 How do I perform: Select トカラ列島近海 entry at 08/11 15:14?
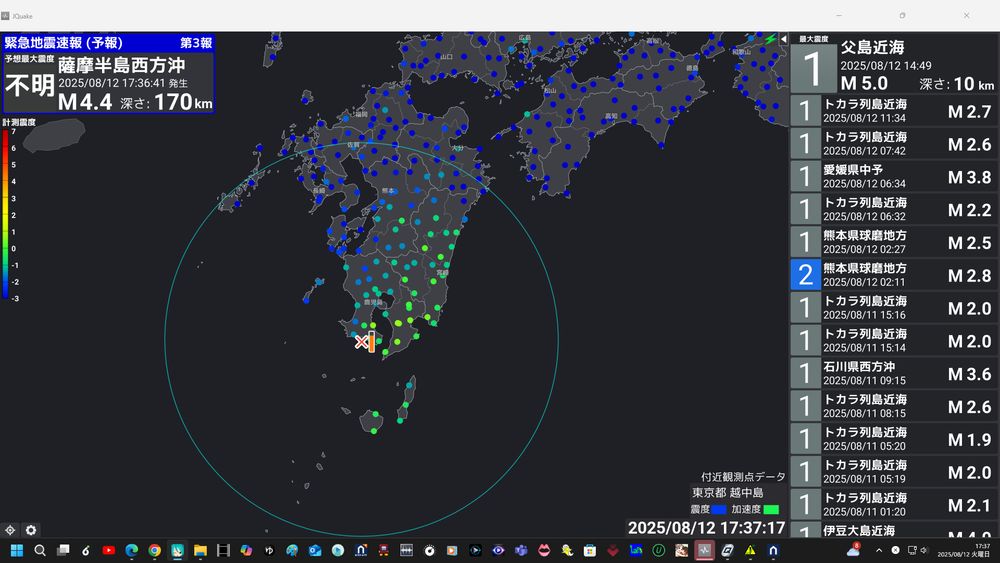click(894, 340)
